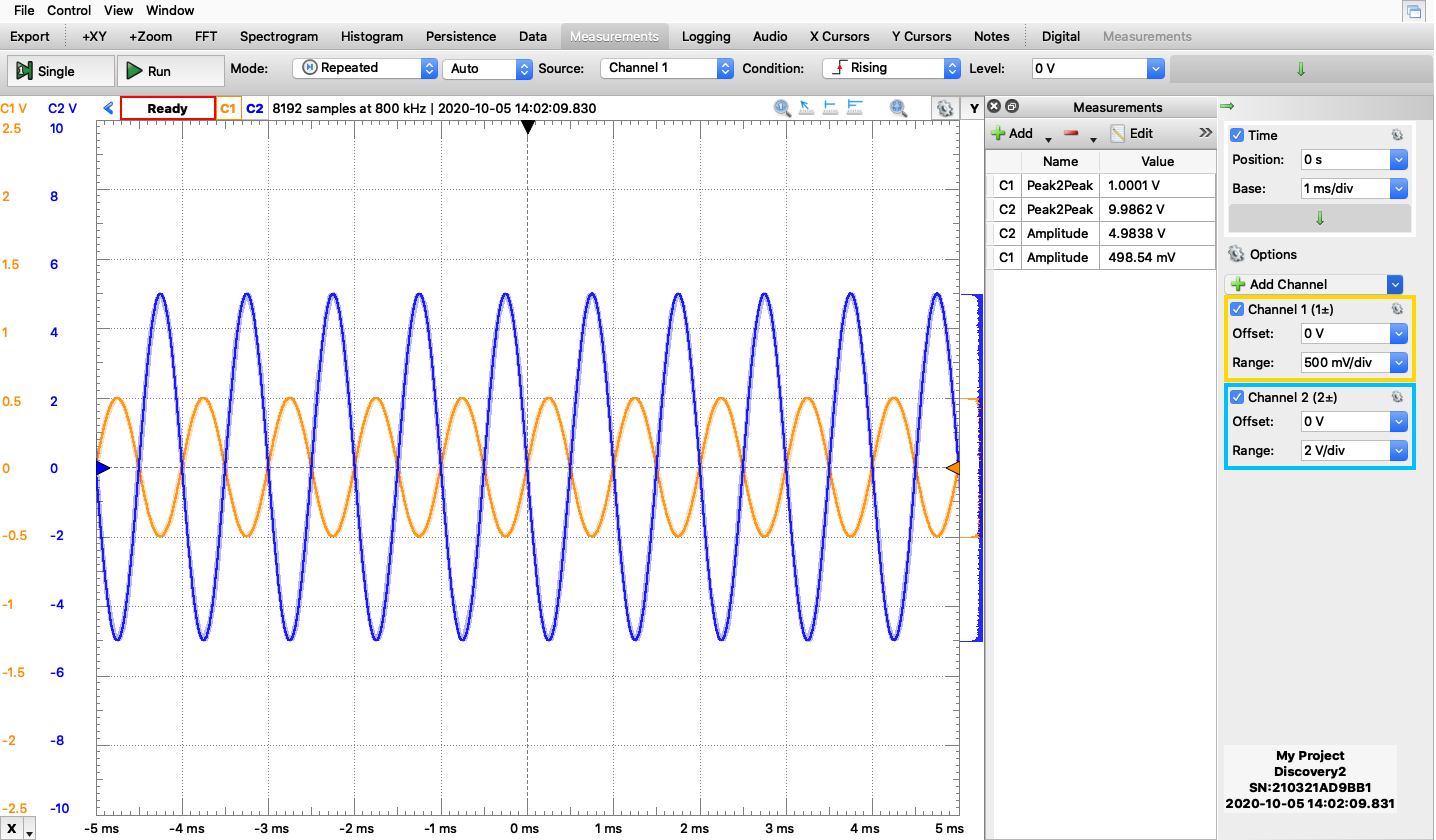
Task: Click Edit in Measurements panel
Action: (x=1131, y=133)
